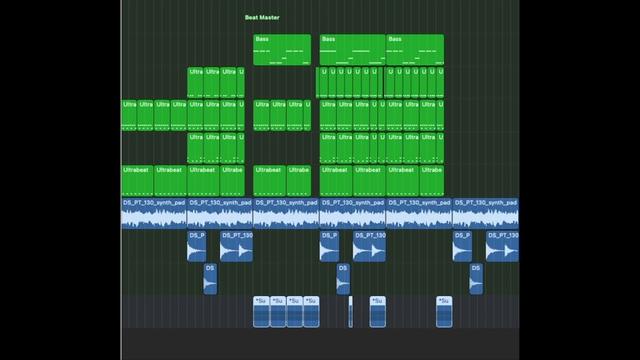This screenshot has width=640, height=360.
Task: Select the second short DS_P hit region
Action: pyautogui.click(x=329, y=247)
